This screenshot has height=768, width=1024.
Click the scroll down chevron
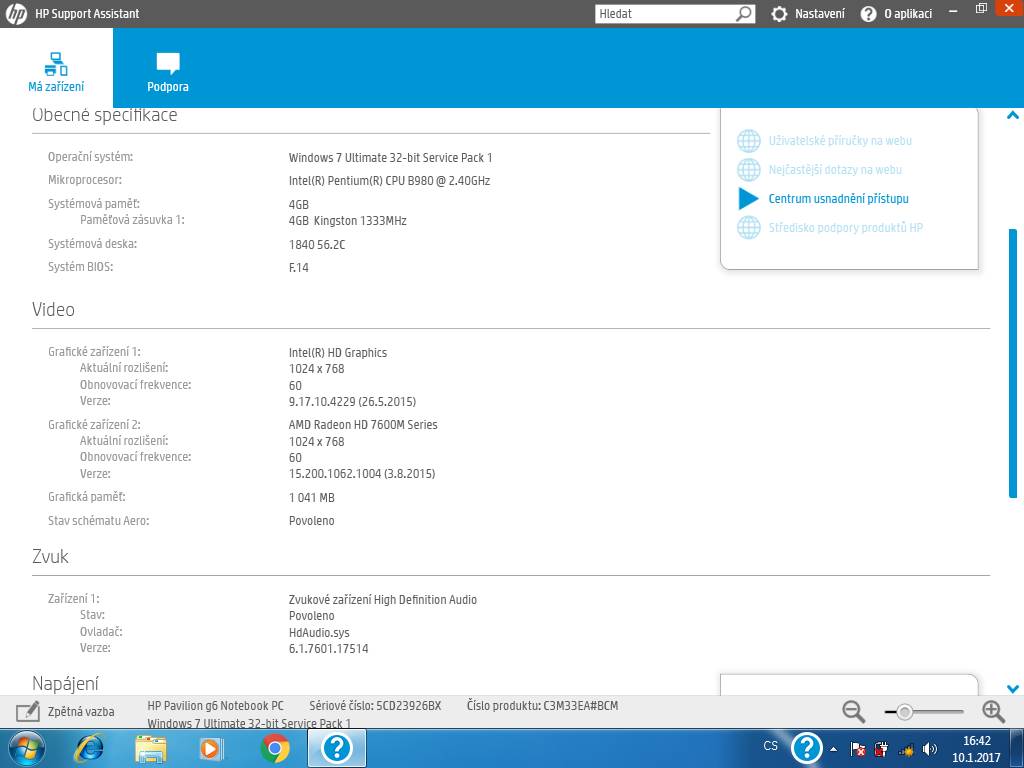1012,688
